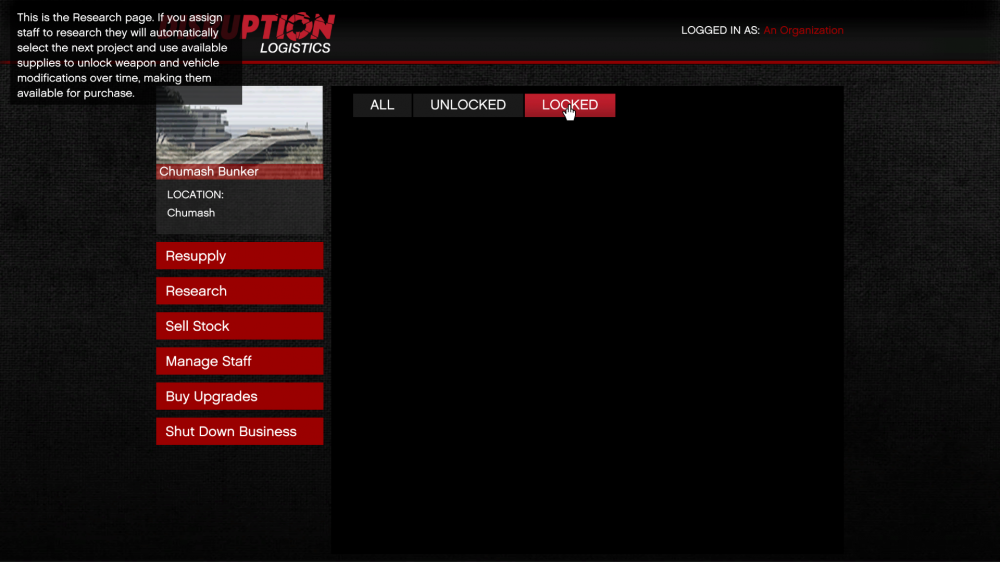Click the 'Chumash' location value
Image resolution: width=1000 pixels, height=562 pixels.
191,213
